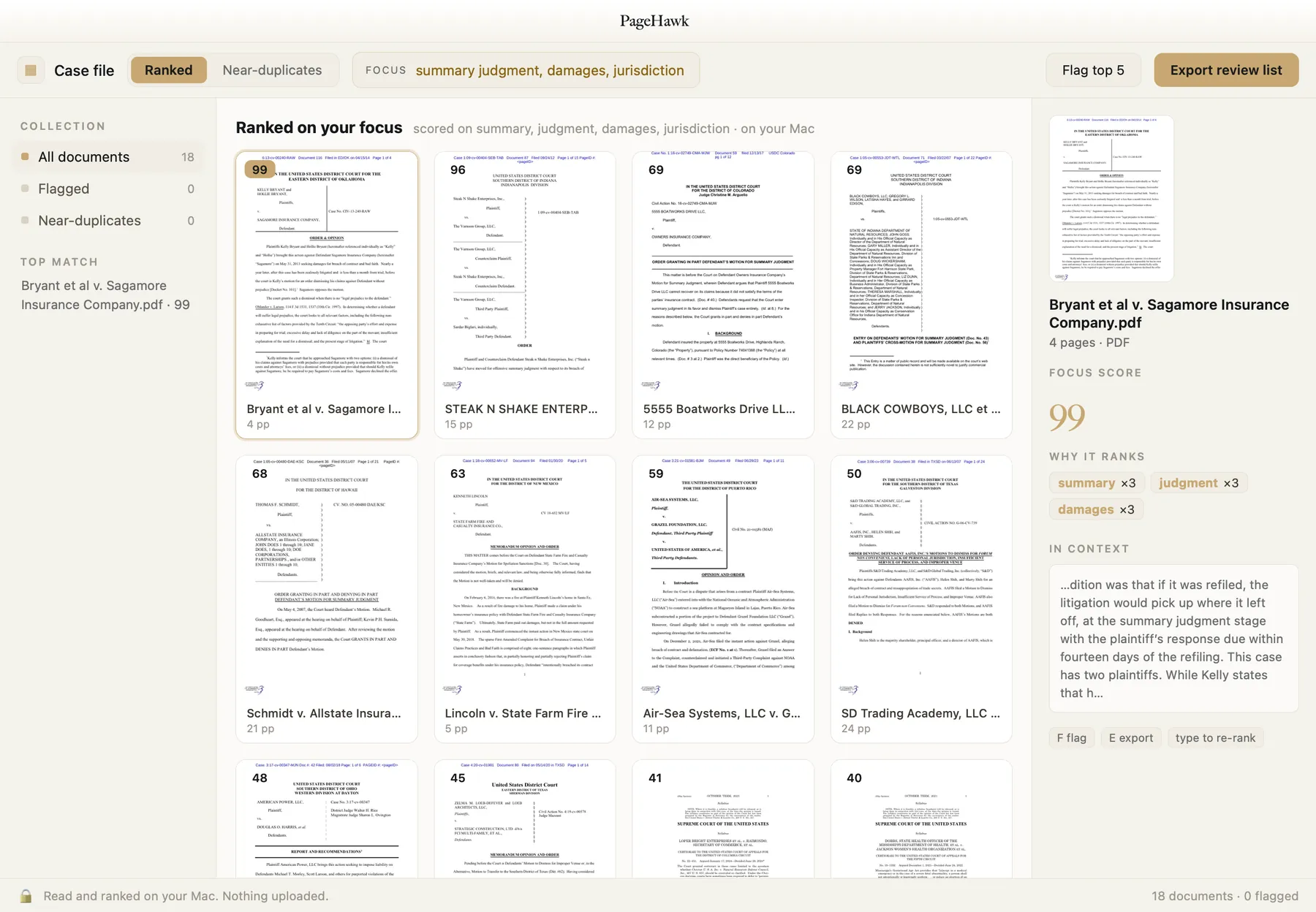1316x912 pixels.
Task: Open Bryant et al v. Sagamore document card
Action: [327, 295]
